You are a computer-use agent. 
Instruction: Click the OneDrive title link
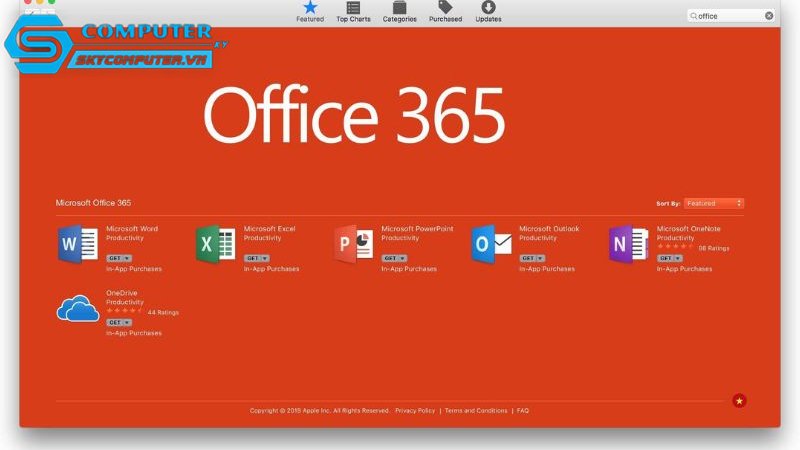coord(121,293)
